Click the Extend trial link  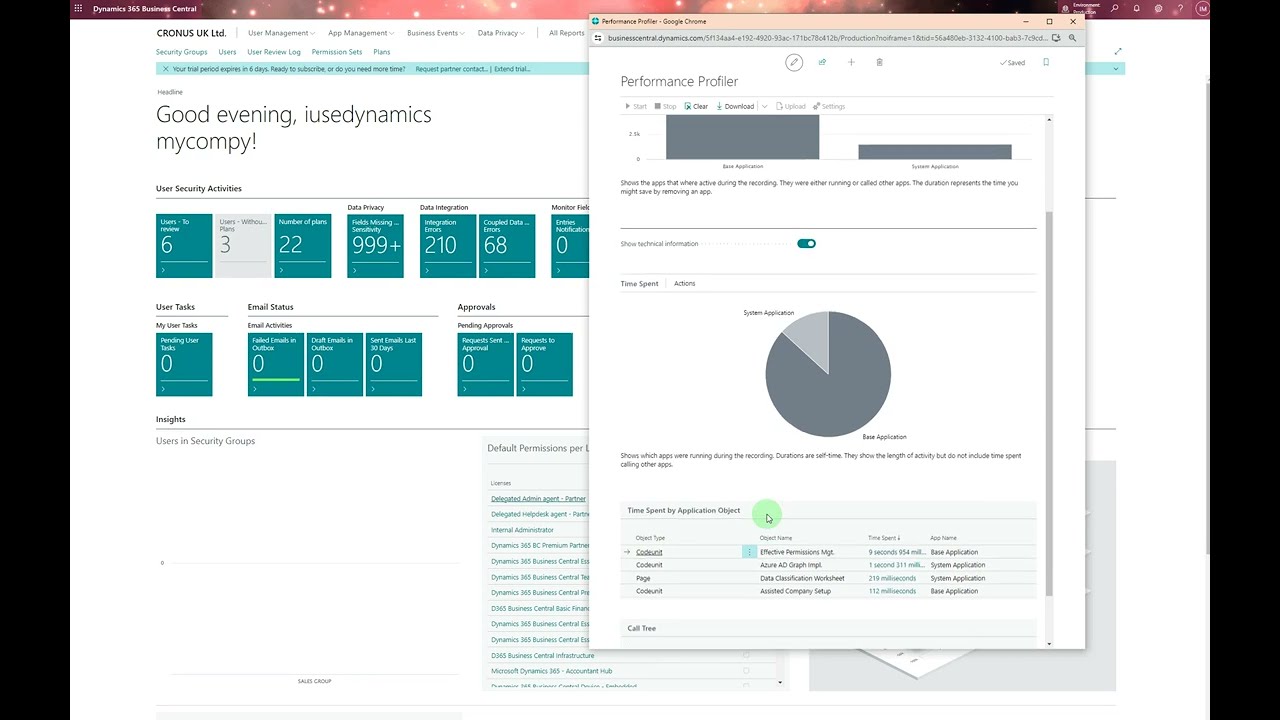pos(512,69)
